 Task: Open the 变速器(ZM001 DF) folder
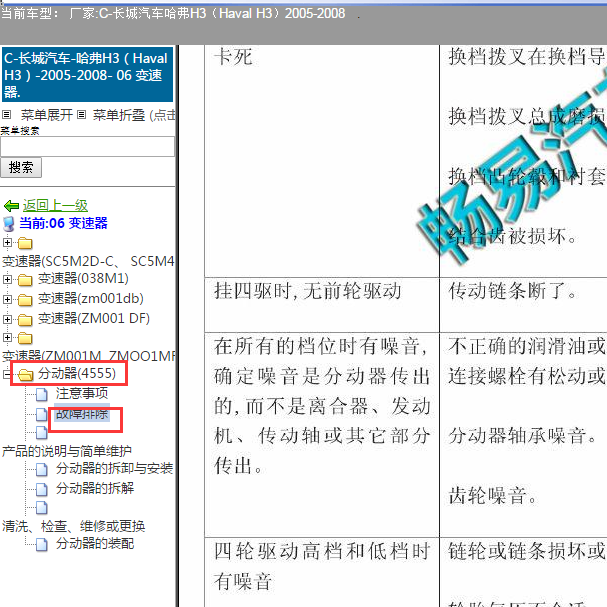[94, 319]
